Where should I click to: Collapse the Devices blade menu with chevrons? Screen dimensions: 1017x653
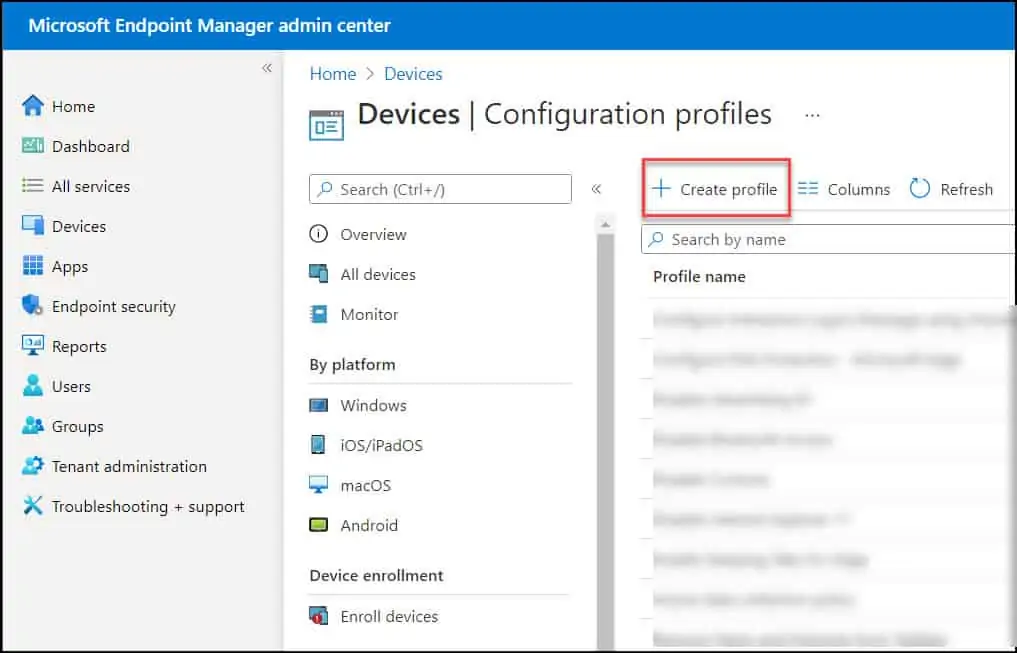pyautogui.click(x=596, y=189)
